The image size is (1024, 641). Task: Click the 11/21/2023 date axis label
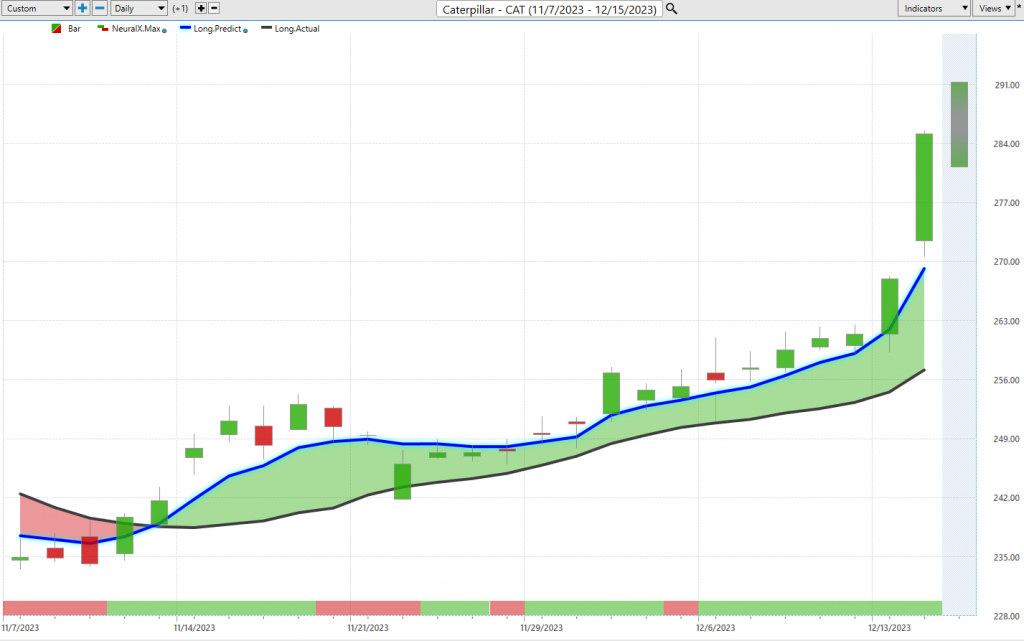click(x=368, y=628)
